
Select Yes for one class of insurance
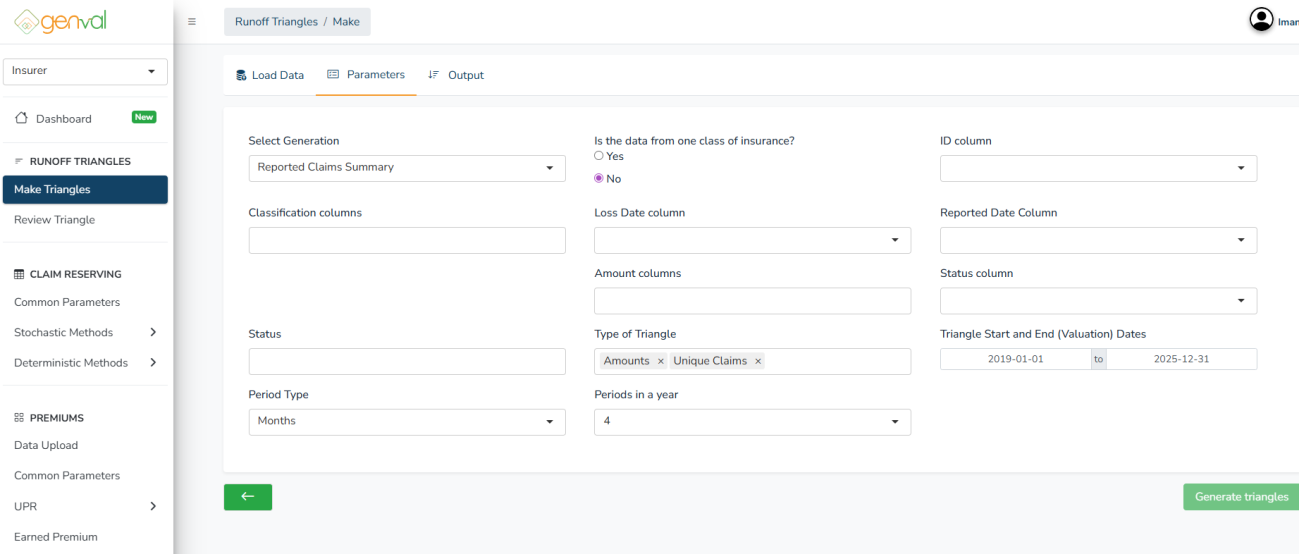[599, 156]
